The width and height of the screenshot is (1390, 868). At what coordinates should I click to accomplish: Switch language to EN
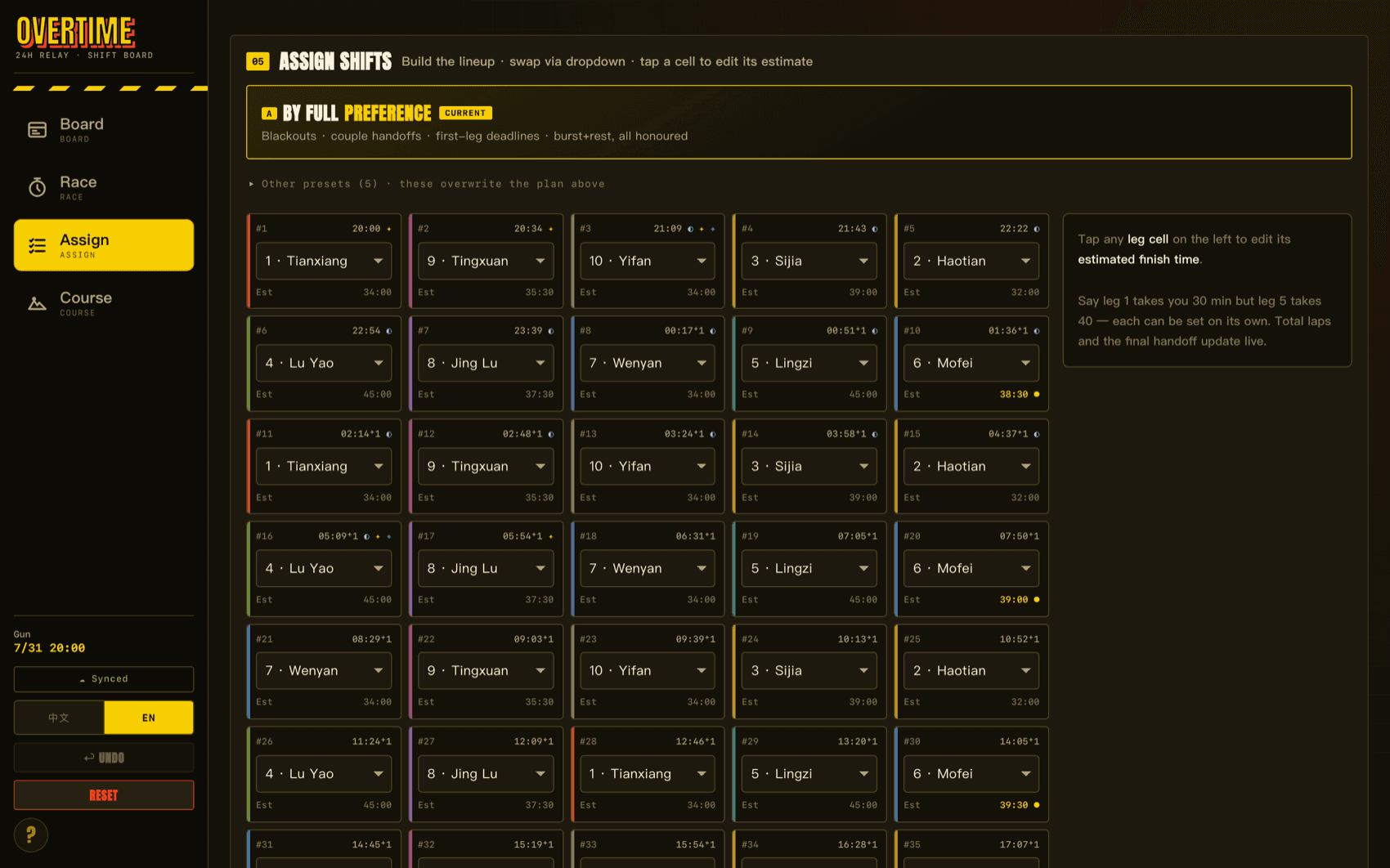click(149, 718)
